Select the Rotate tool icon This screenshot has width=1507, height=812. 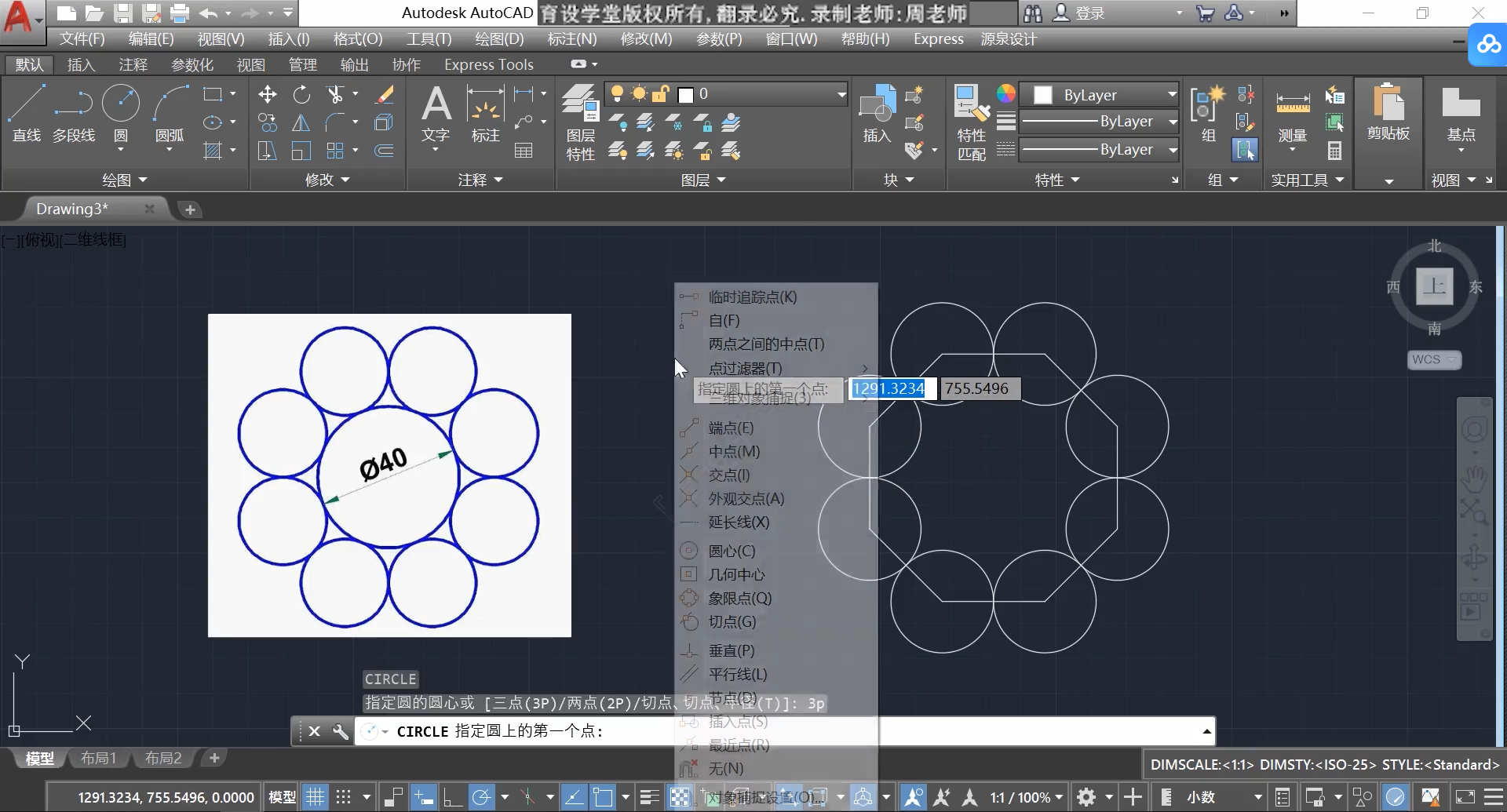pos(301,94)
